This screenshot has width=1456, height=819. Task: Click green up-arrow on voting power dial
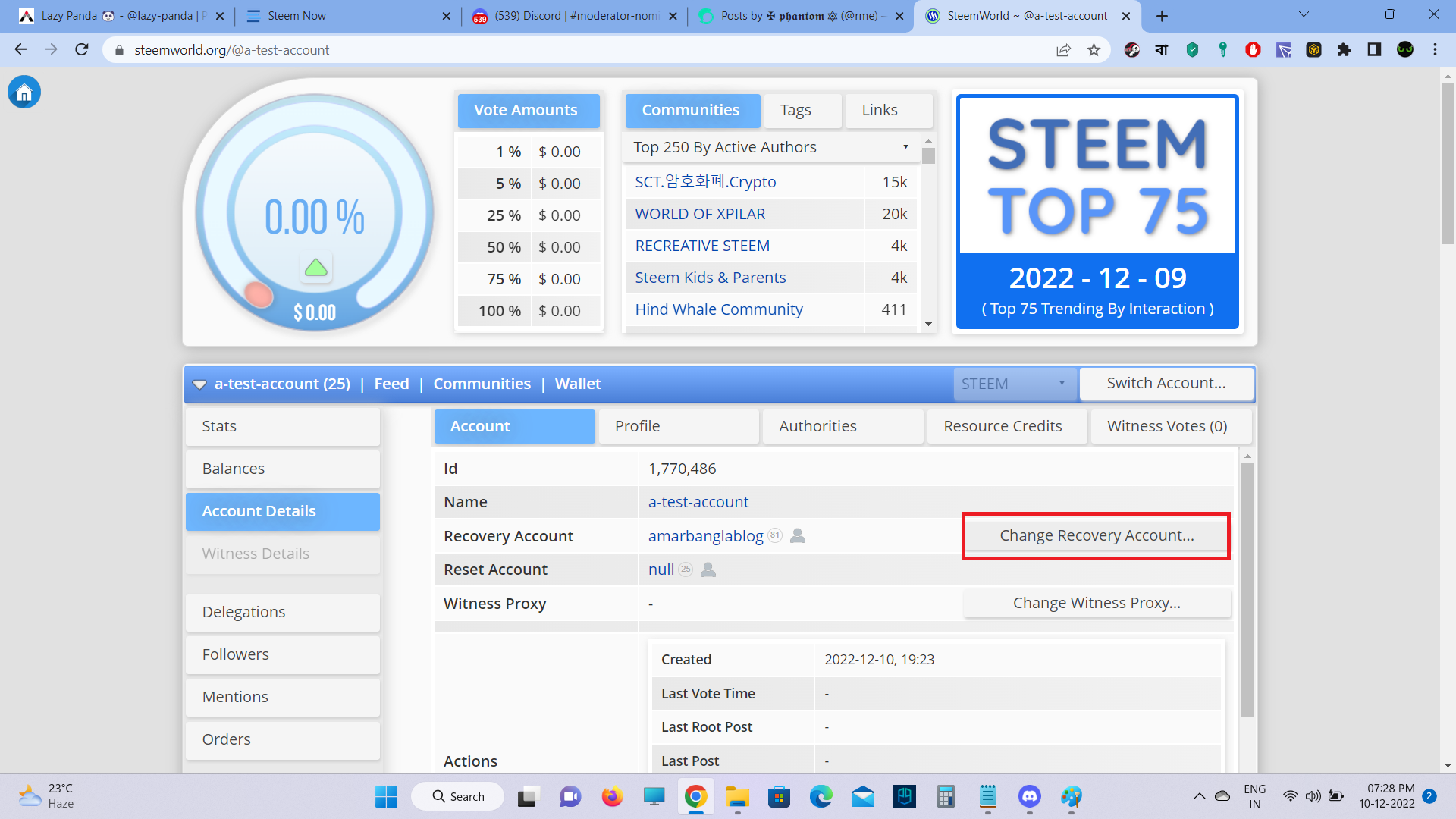[x=315, y=268]
